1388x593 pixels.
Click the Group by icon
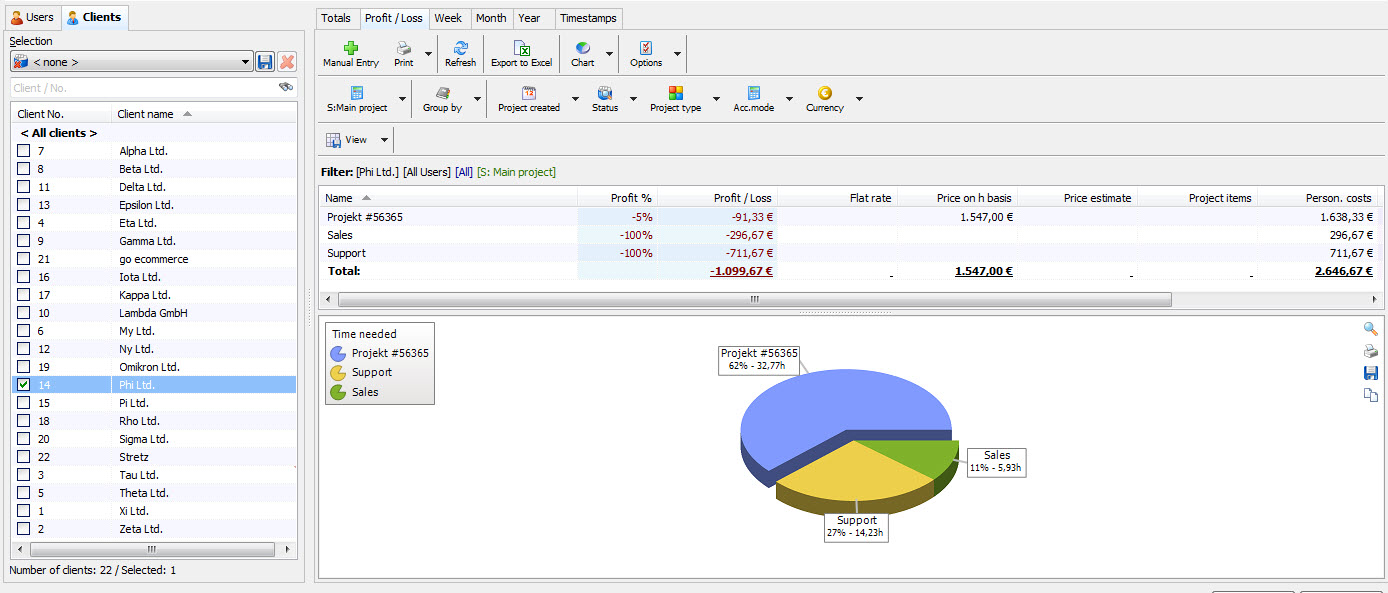point(442,93)
